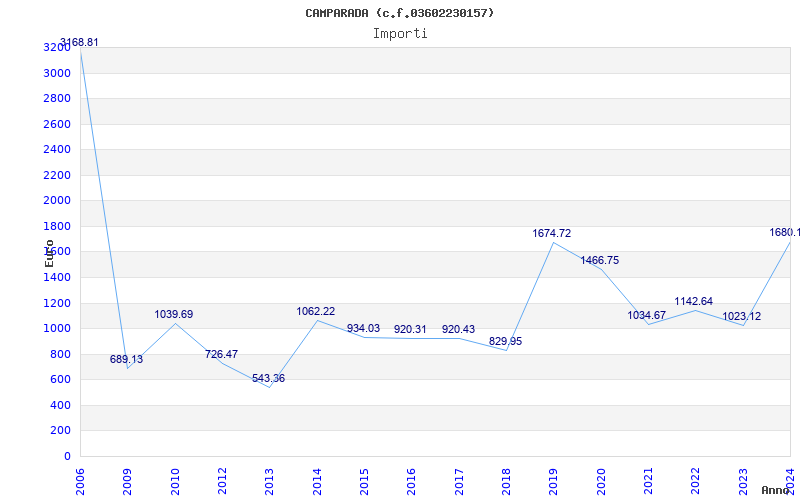
Task: Click the chart title CAMPARADA (c.f.03602230157)
Action: [x=399, y=13]
